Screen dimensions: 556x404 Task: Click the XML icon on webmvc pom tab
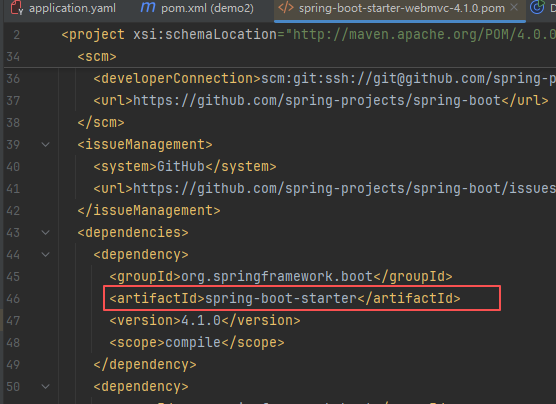[x=286, y=7]
